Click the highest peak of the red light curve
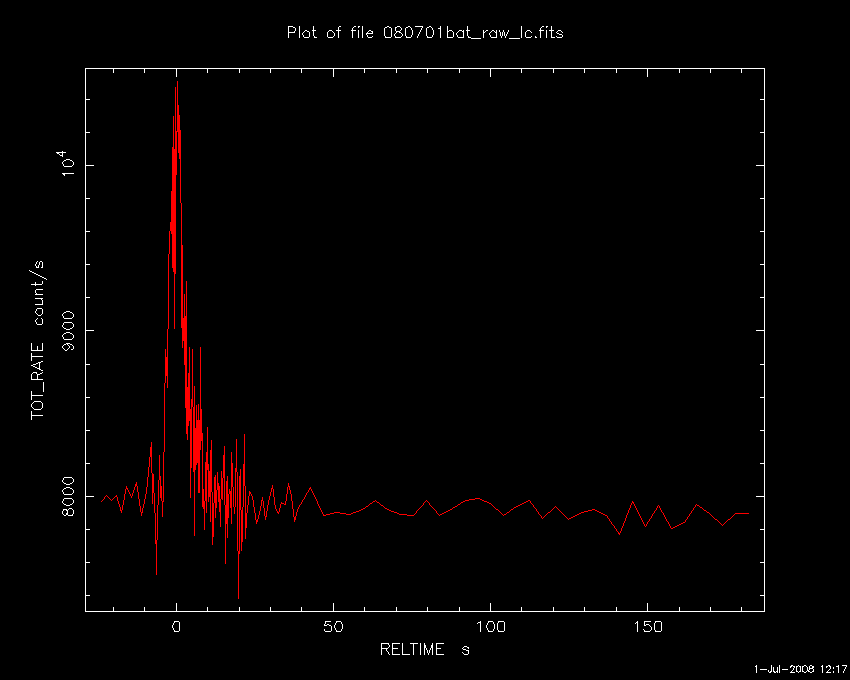Viewport: 850px width, 680px height. 177,82
